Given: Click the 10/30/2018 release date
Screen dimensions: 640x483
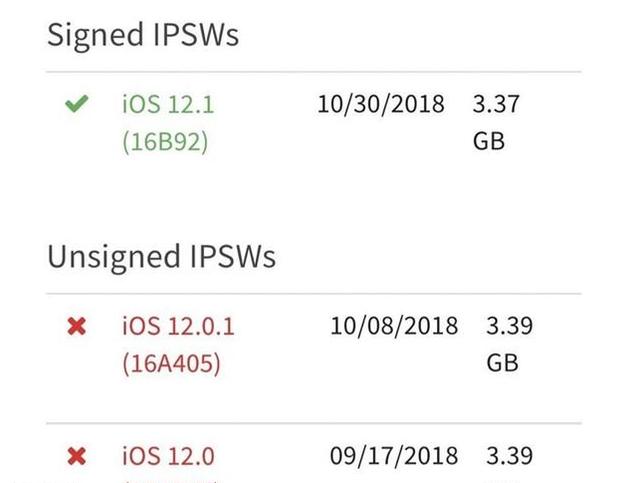Looking at the screenshot, I should (x=381, y=104).
